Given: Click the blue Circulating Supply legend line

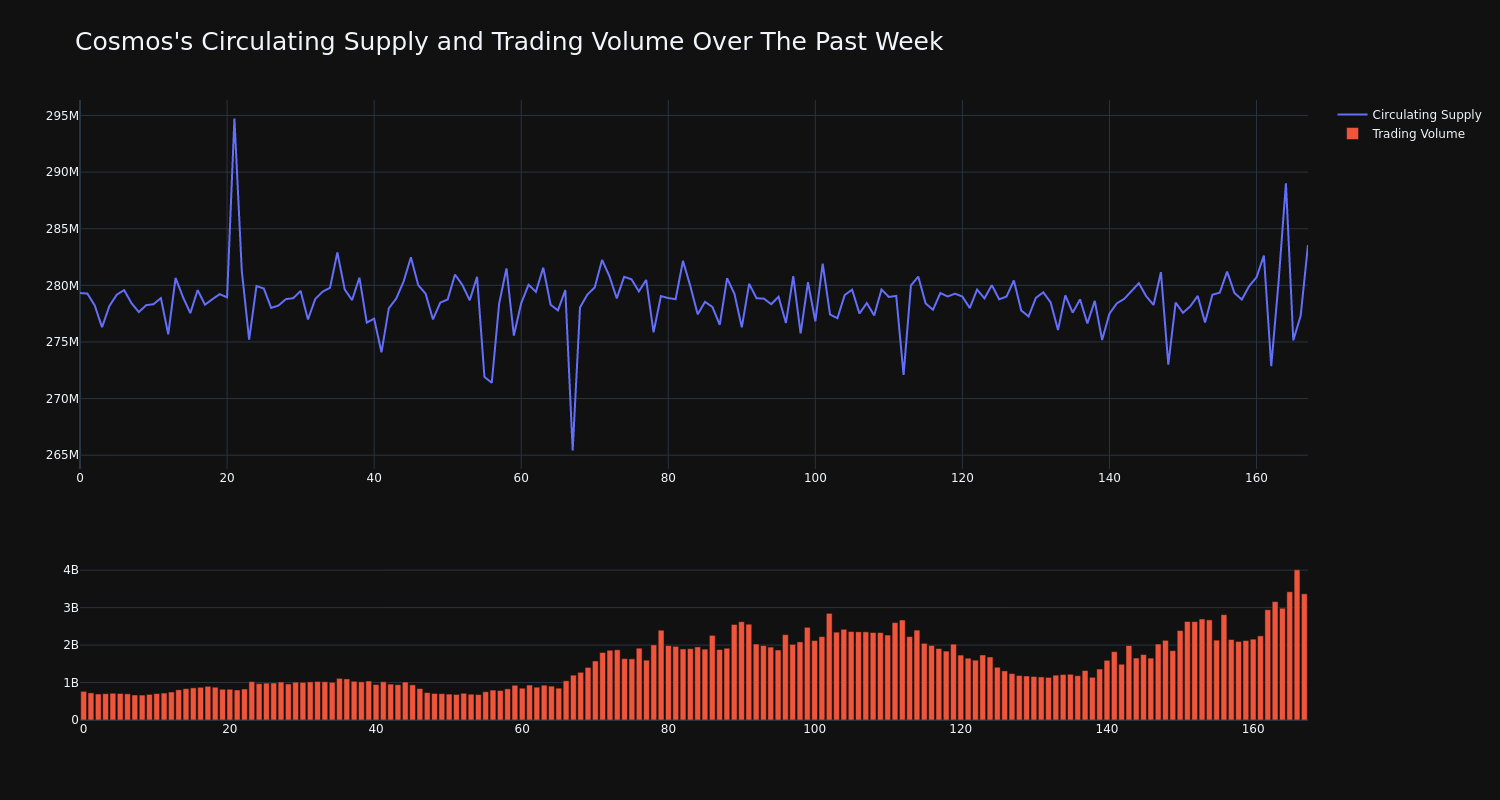Looking at the screenshot, I should point(1352,115).
